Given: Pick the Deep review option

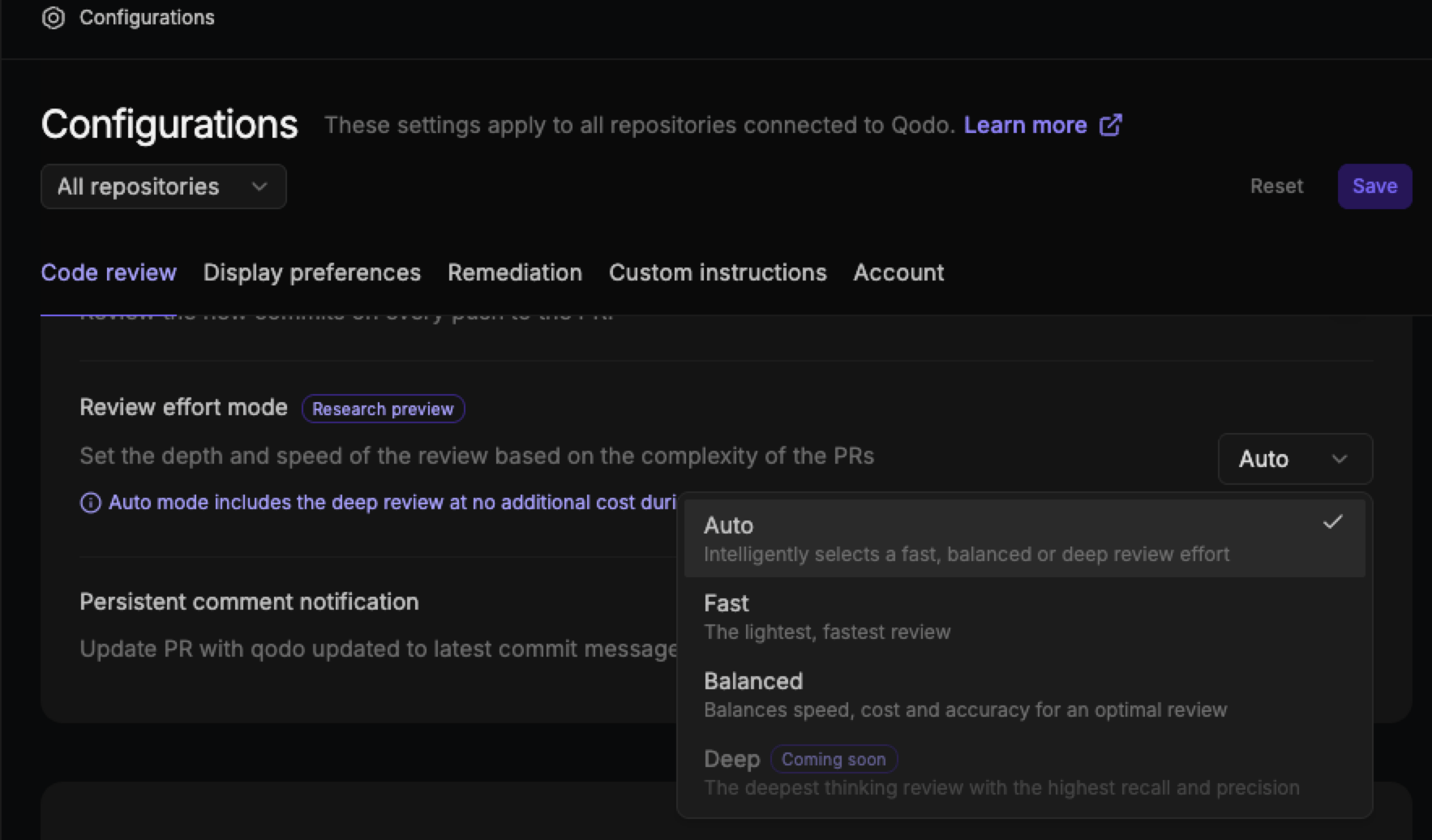Looking at the screenshot, I should [x=1025, y=773].
